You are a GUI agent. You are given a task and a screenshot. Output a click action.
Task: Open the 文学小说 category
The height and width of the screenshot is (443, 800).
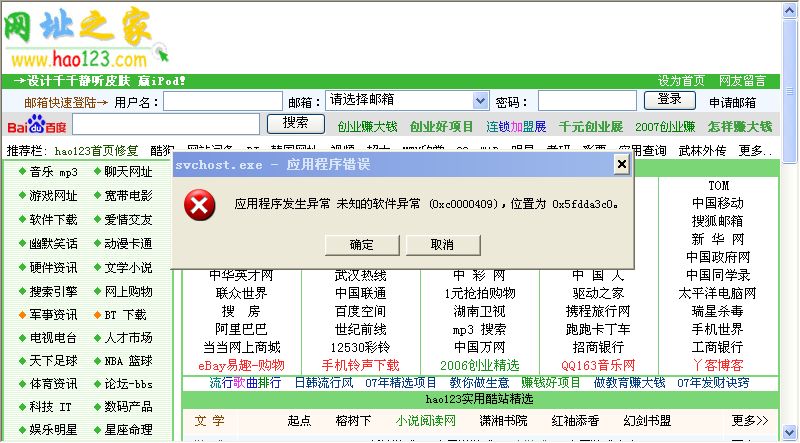[x=129, y=267]
